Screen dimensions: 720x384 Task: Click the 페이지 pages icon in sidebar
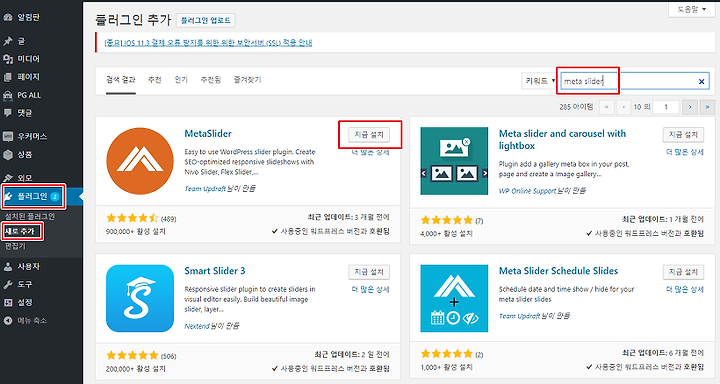(x=8, y=77)
